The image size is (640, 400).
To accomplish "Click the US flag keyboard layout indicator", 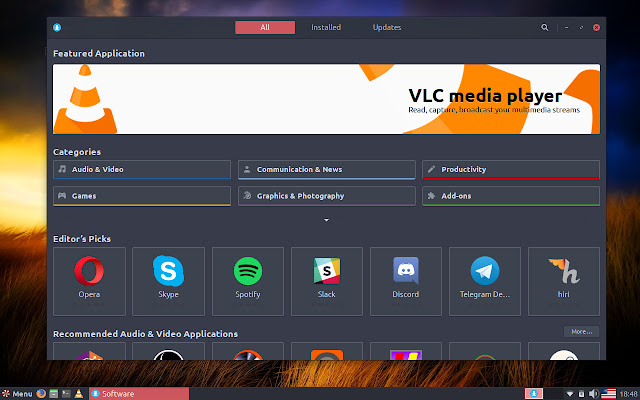I will point(609,394).
